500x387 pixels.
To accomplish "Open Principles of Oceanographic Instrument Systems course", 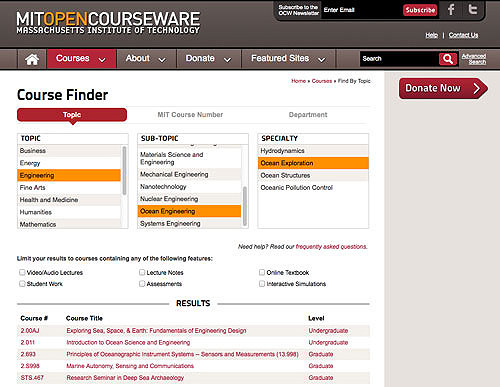I will point(182,354).
